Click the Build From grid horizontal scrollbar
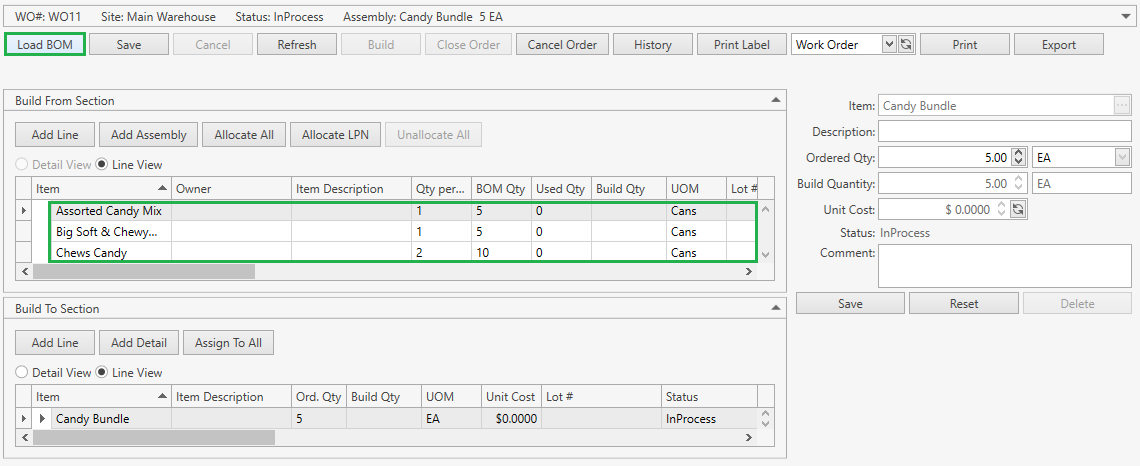This screenshot has width=1140, height=466. 144,271
